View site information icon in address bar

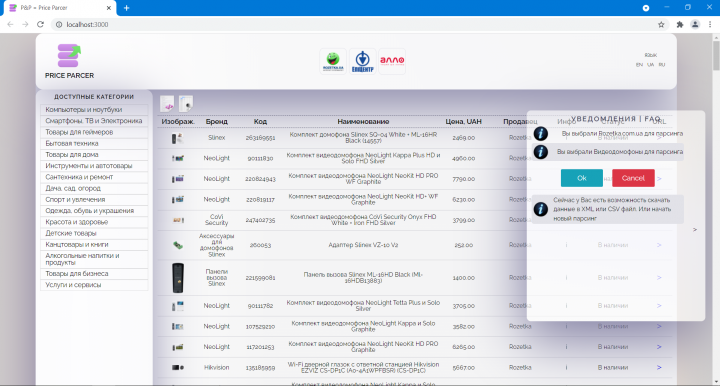pyautogui.click(x=59, y=24)
